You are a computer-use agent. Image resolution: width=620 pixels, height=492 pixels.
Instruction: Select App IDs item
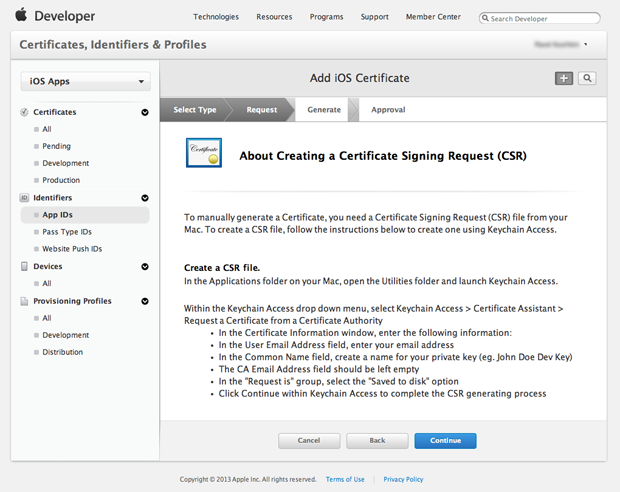85,215
